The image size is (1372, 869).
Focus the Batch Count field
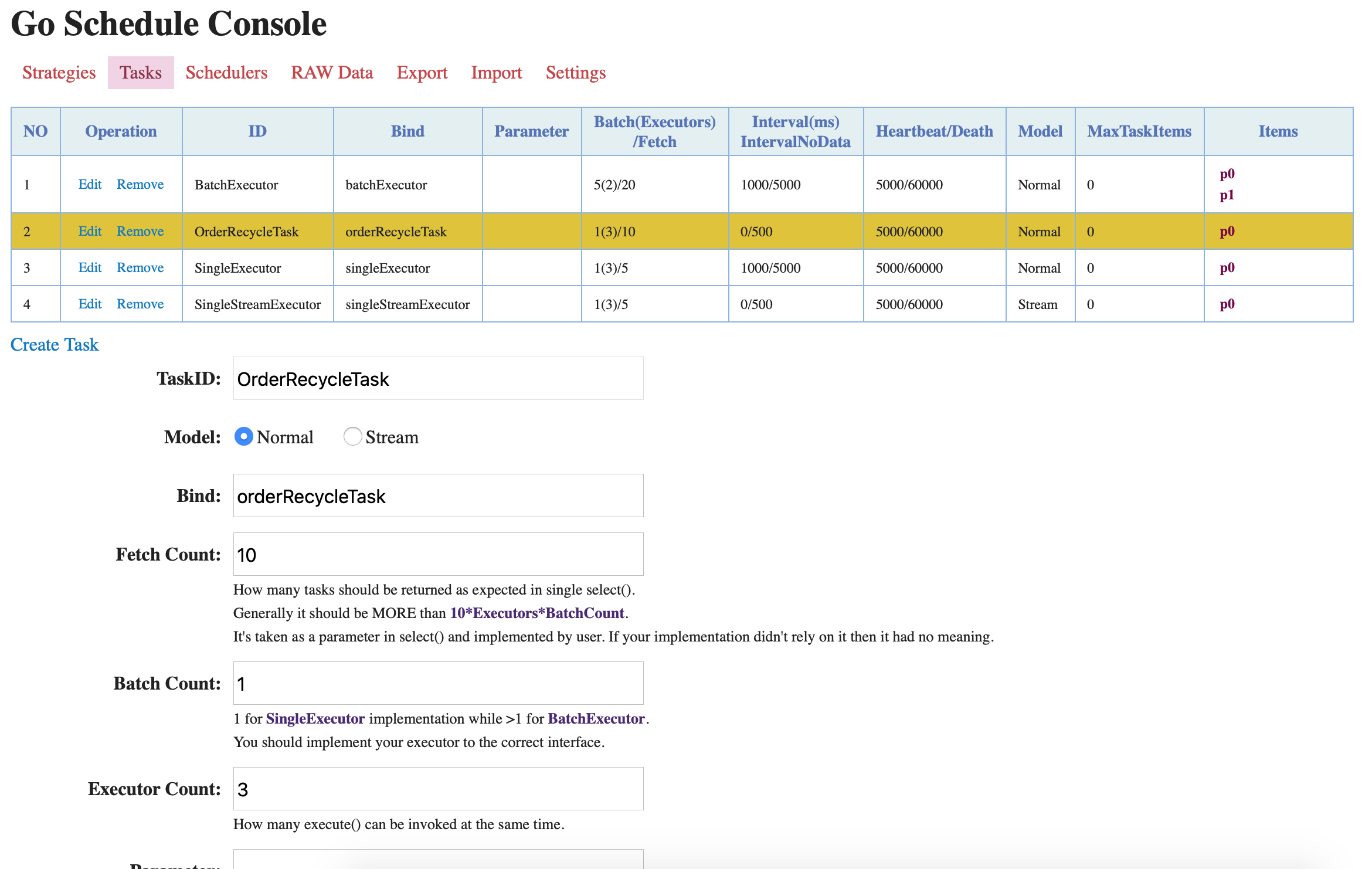[x=438, y=684]
